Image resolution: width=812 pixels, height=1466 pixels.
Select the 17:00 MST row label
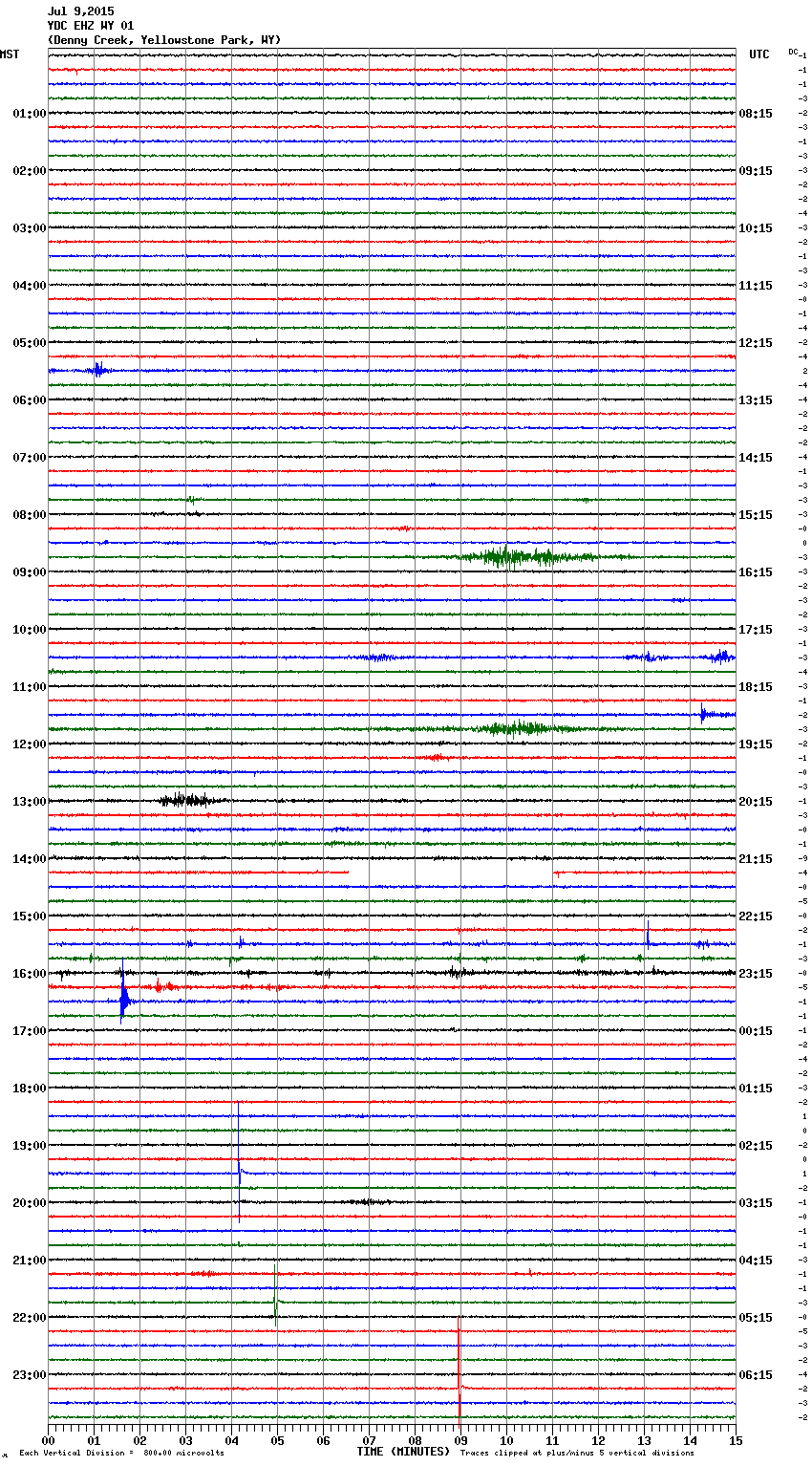(x=30, y=1031)
